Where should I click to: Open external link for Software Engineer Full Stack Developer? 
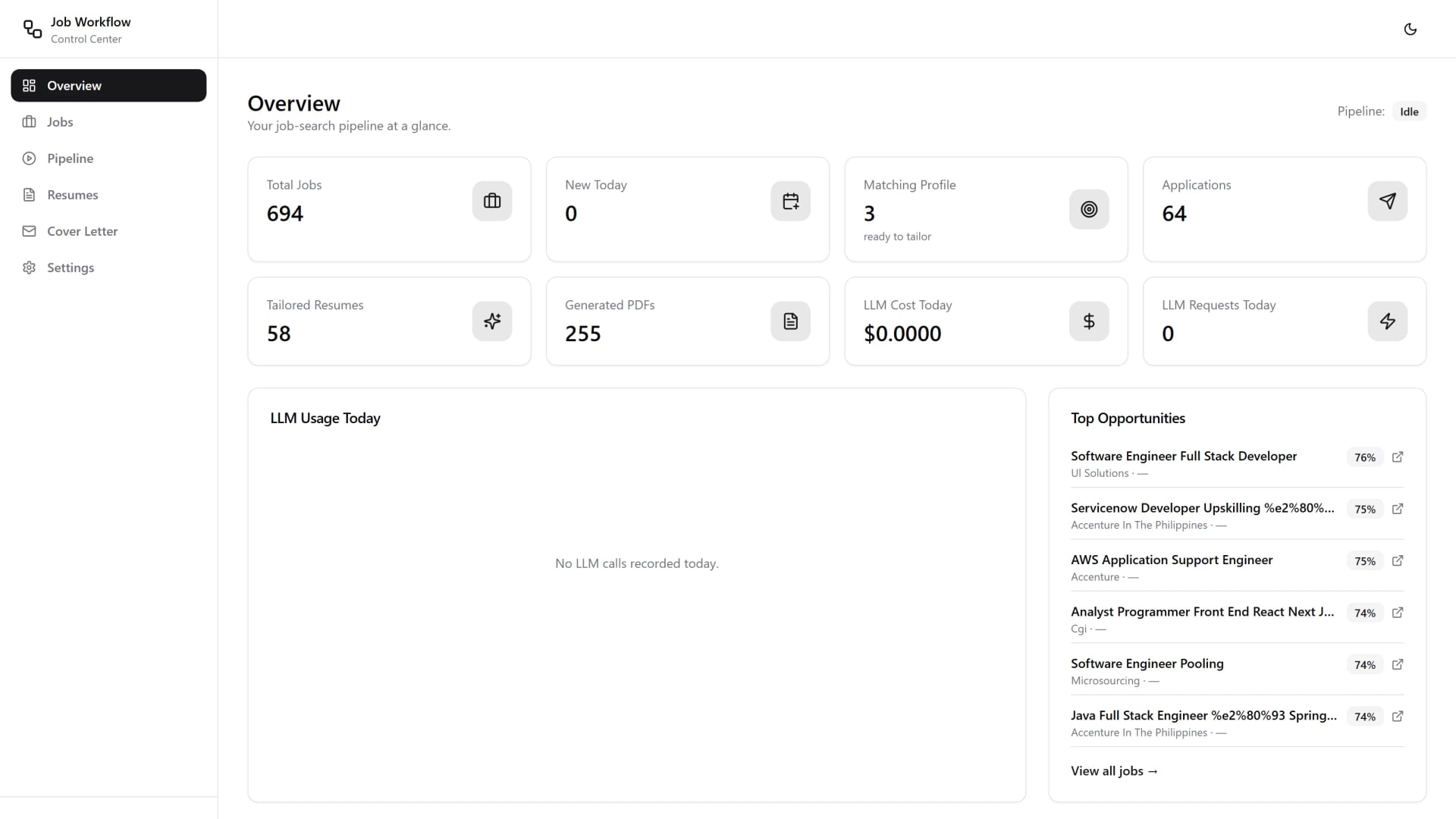click(x=1398, y=457)
